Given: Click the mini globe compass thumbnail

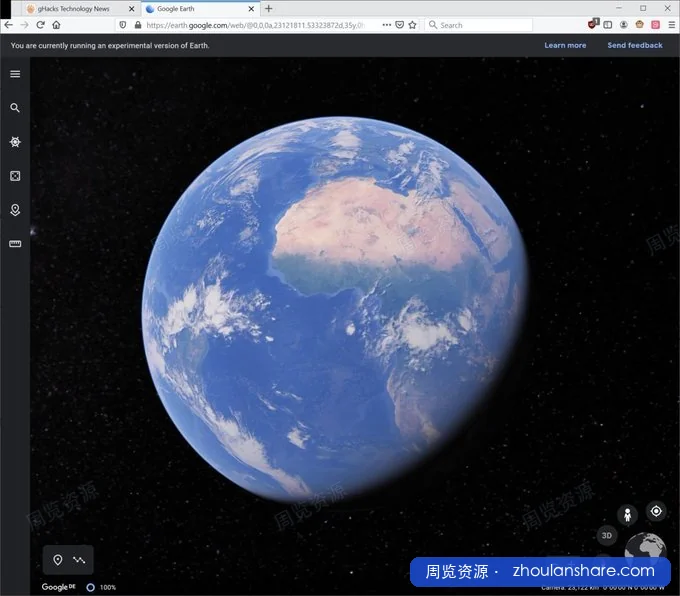Looking at the screenshot, I should [645, 546].
